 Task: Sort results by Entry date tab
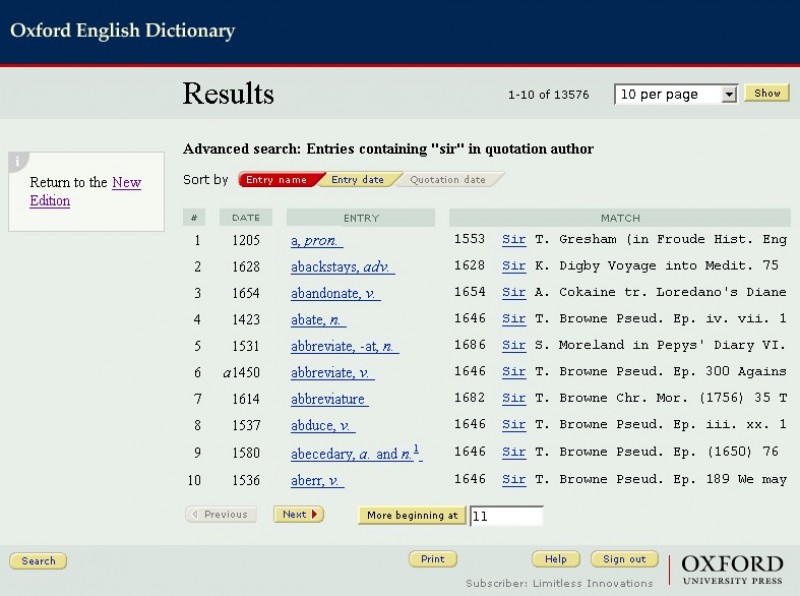358,180
